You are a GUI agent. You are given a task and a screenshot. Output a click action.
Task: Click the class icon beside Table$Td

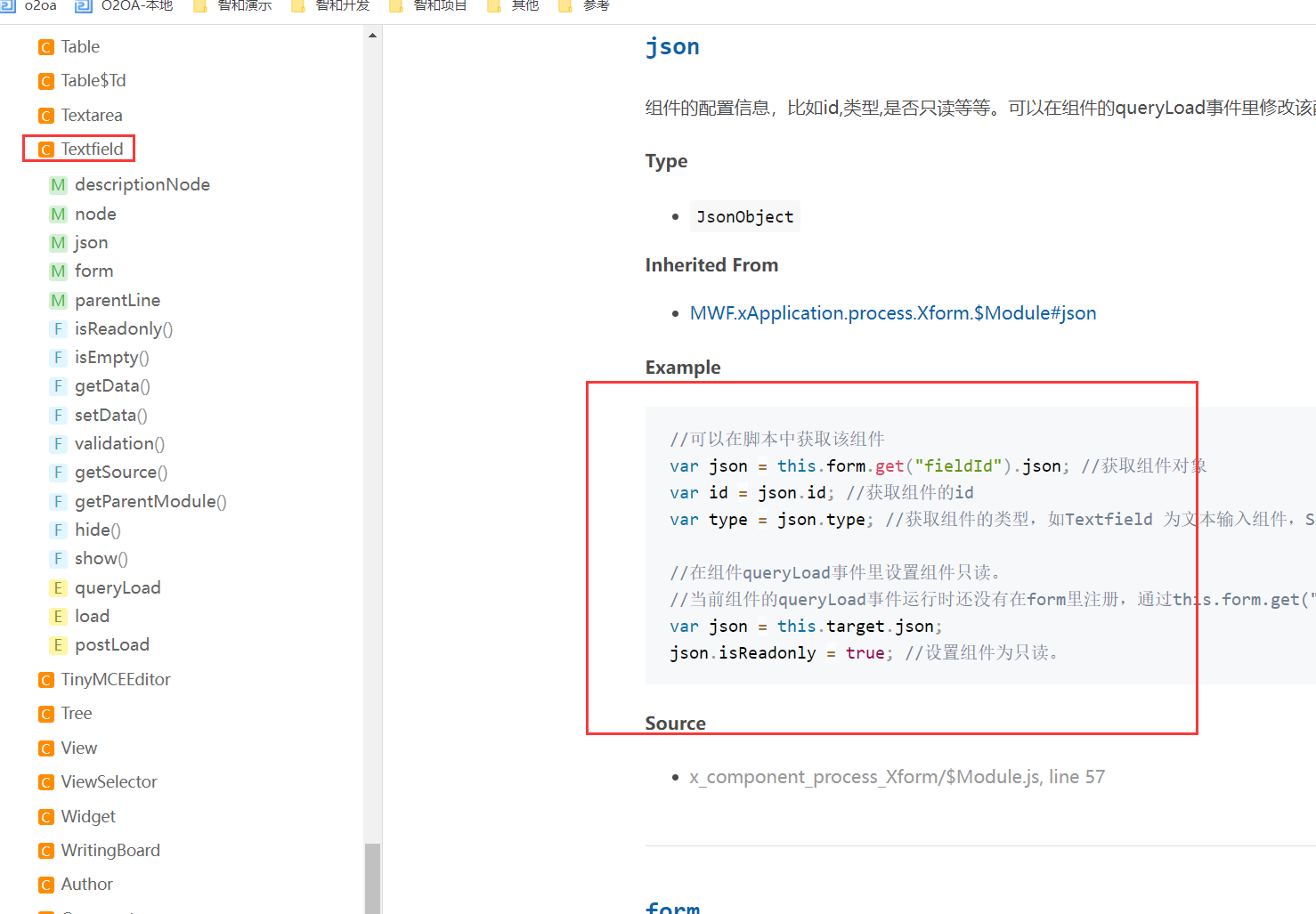(x=46, y=82)
